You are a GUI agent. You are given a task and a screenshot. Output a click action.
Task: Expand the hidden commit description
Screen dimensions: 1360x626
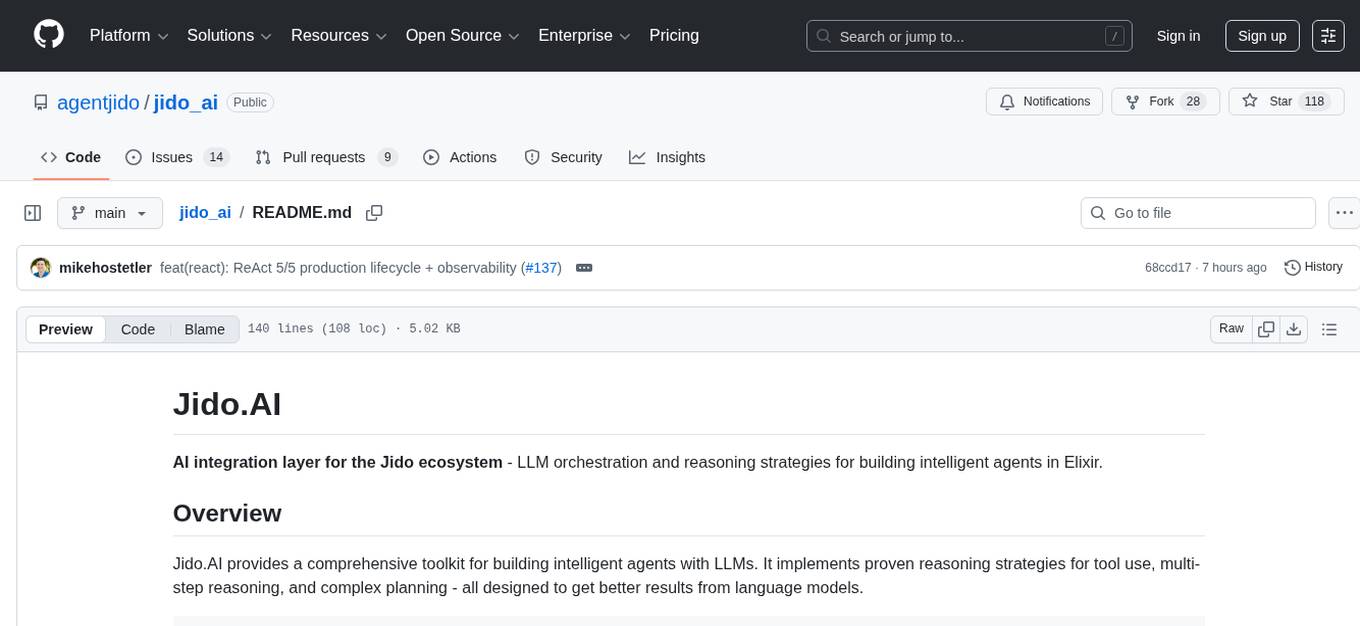tap(584, 267)
